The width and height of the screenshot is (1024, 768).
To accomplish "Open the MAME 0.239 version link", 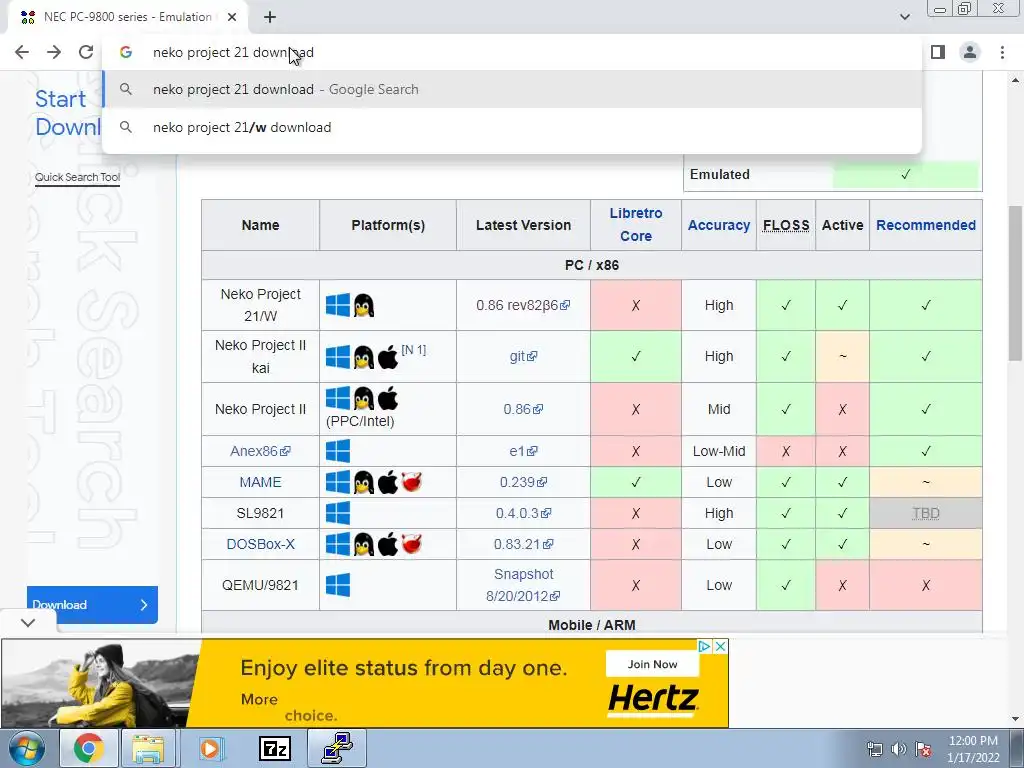I will 522,482.
